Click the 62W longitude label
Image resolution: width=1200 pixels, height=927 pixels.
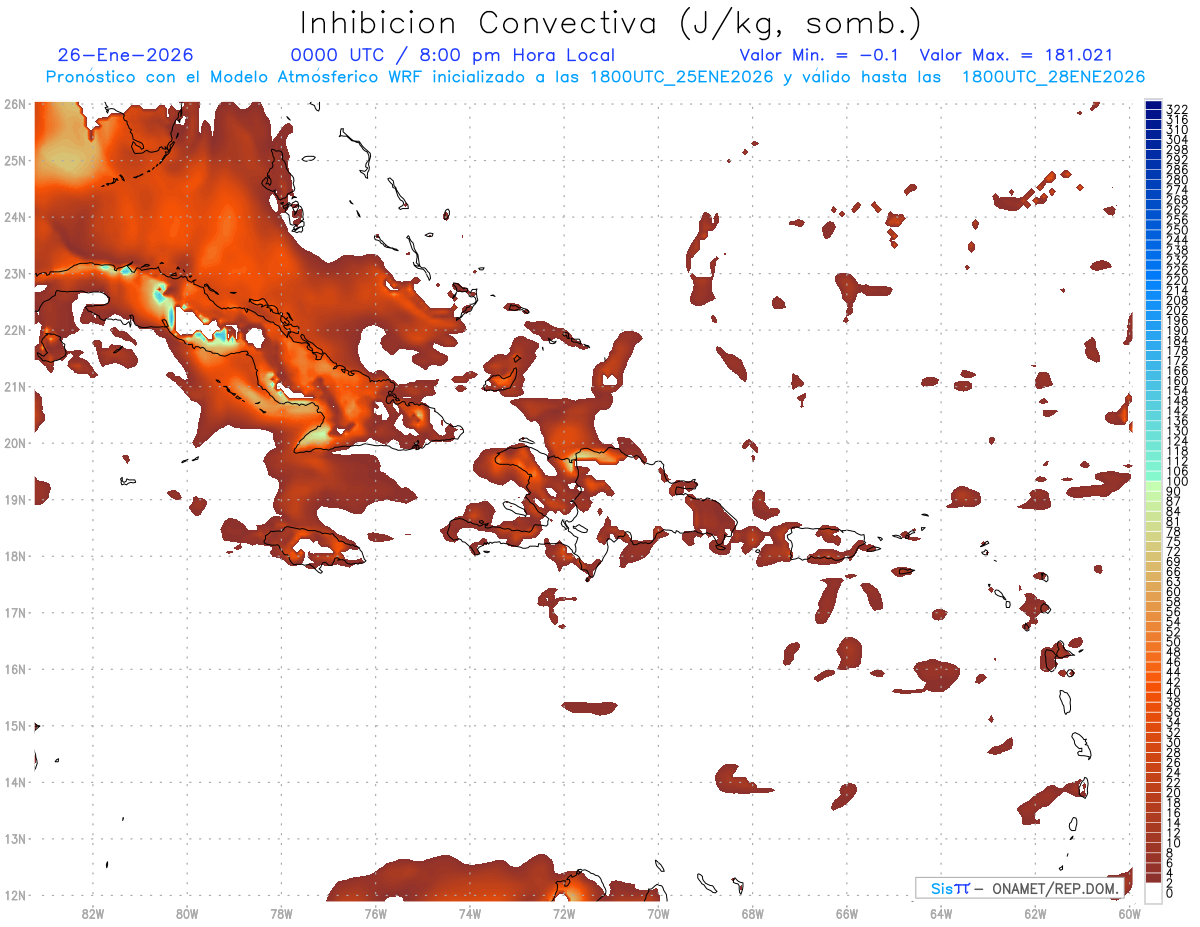(x=1035, y=913)
